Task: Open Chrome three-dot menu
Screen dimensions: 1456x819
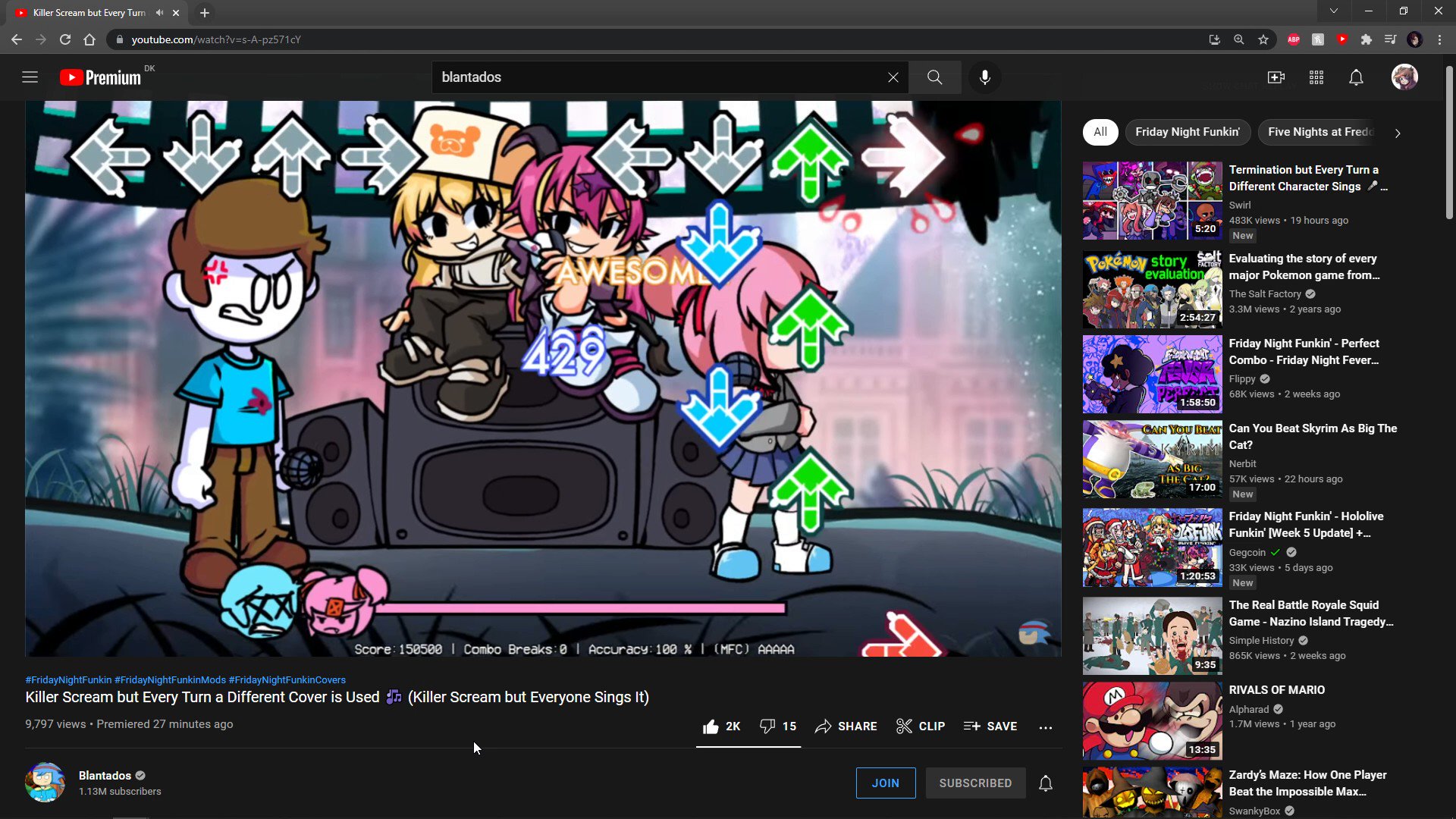Action: point(1439,39)
